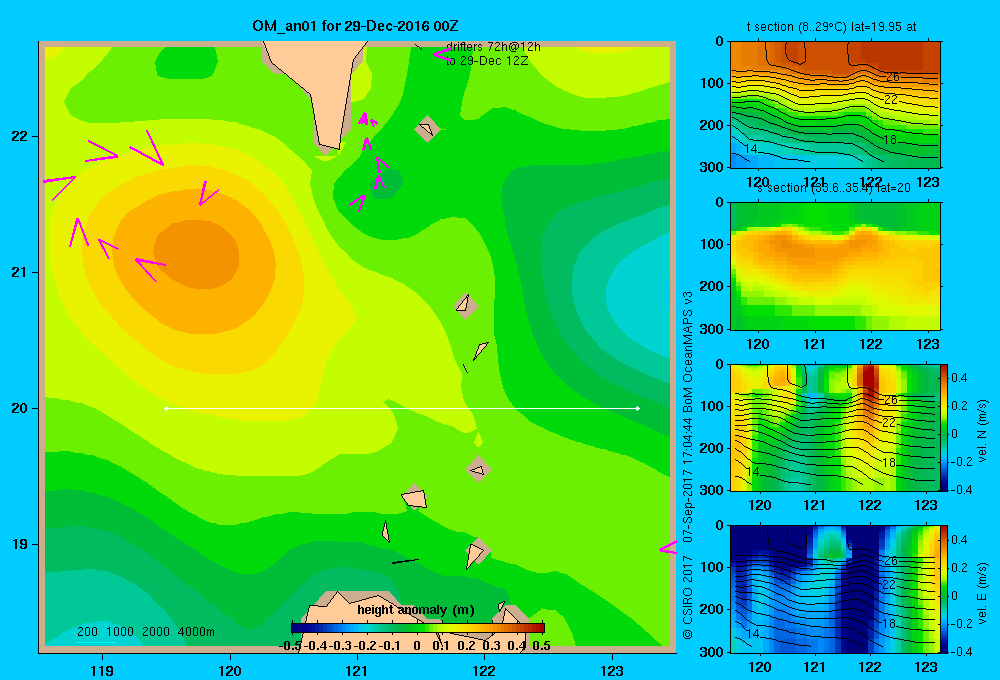The height and width of the screenshot is (680, 1000).
Task: Select the 'vel. E (m/s)' axis label
Action: 983,593
